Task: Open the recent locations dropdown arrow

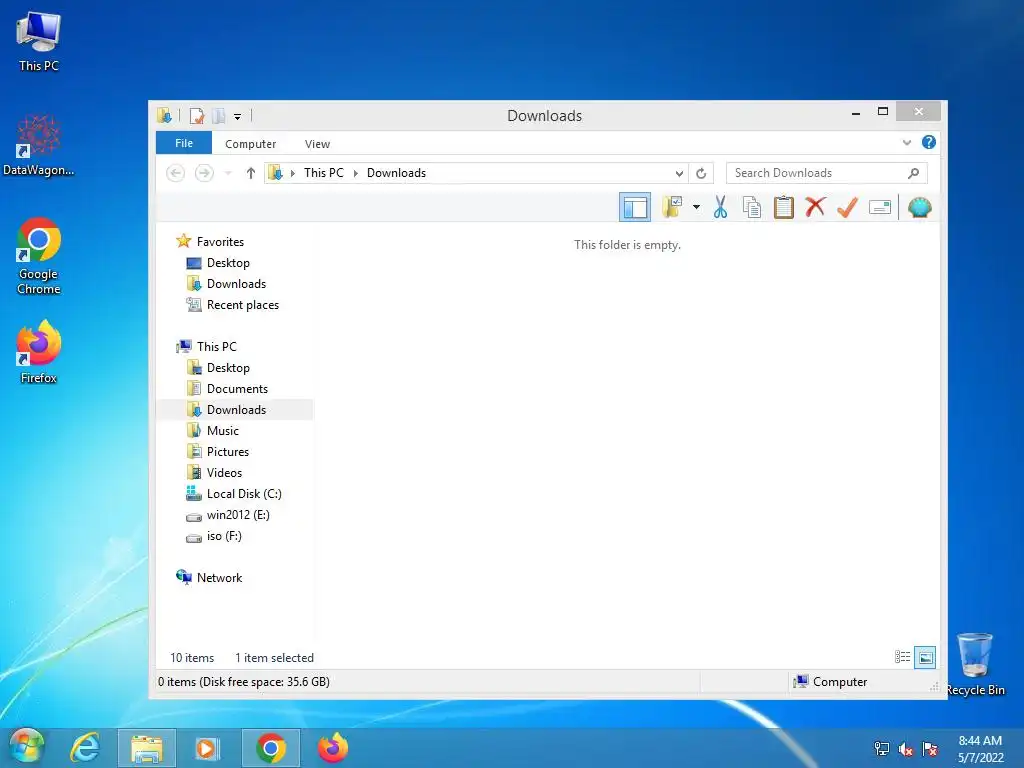Action: point(228,173)
